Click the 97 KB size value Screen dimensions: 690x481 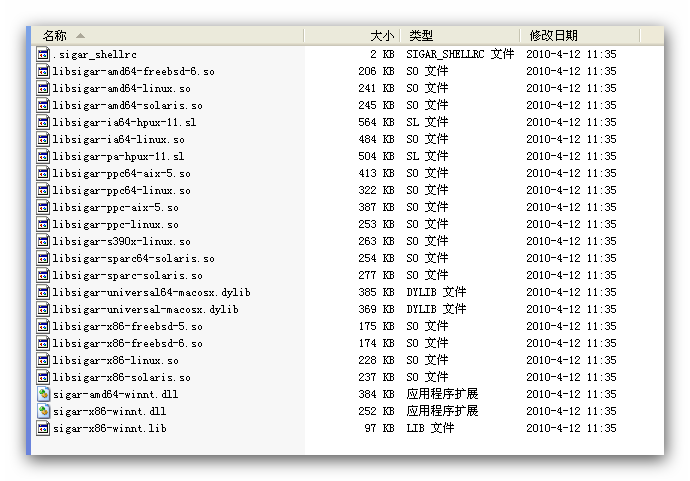[379, 428]
